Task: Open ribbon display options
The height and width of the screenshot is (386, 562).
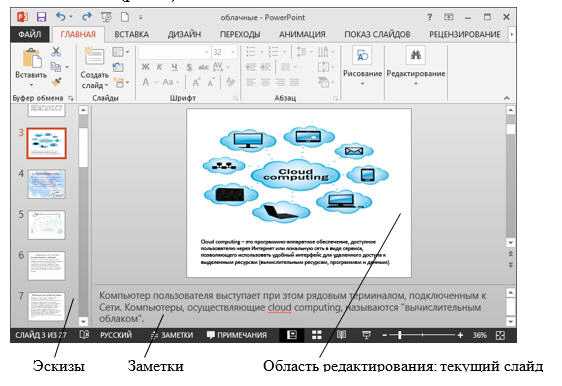Action: [x=448, y=17]
